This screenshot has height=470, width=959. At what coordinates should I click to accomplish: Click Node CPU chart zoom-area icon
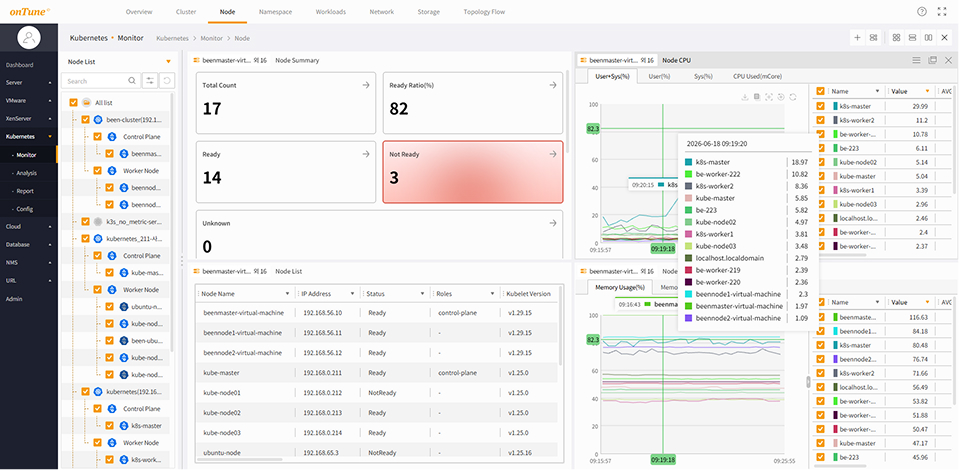(x=769, y=97)
